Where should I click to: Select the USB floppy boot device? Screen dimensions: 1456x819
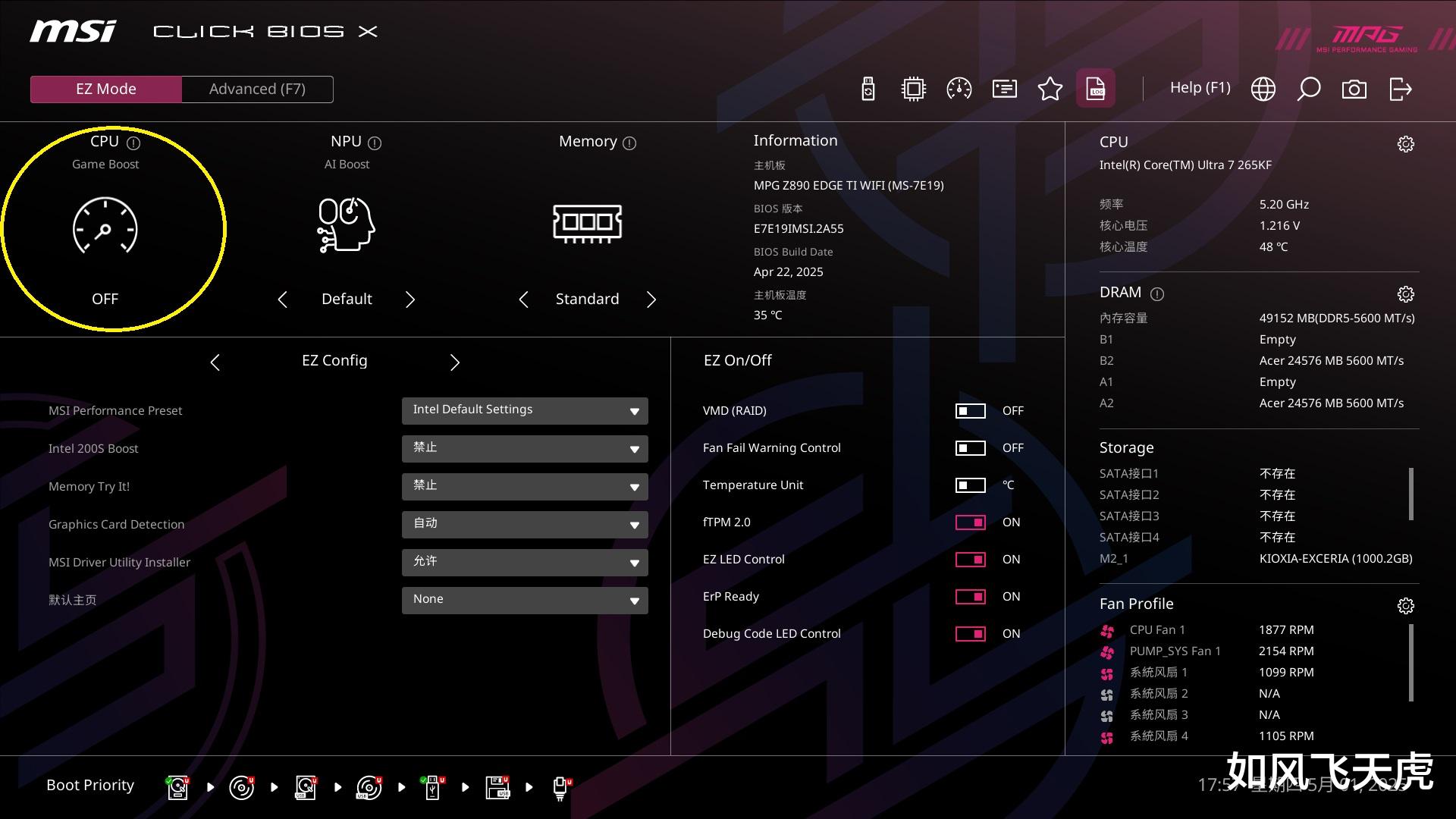click(497, 788)
